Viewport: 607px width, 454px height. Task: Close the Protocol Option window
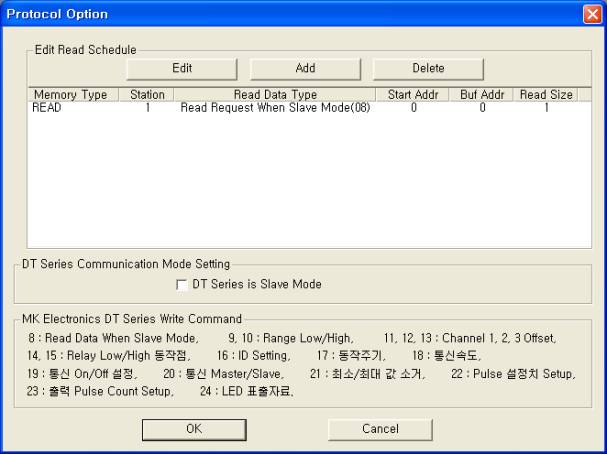click(x=591, y=14)
